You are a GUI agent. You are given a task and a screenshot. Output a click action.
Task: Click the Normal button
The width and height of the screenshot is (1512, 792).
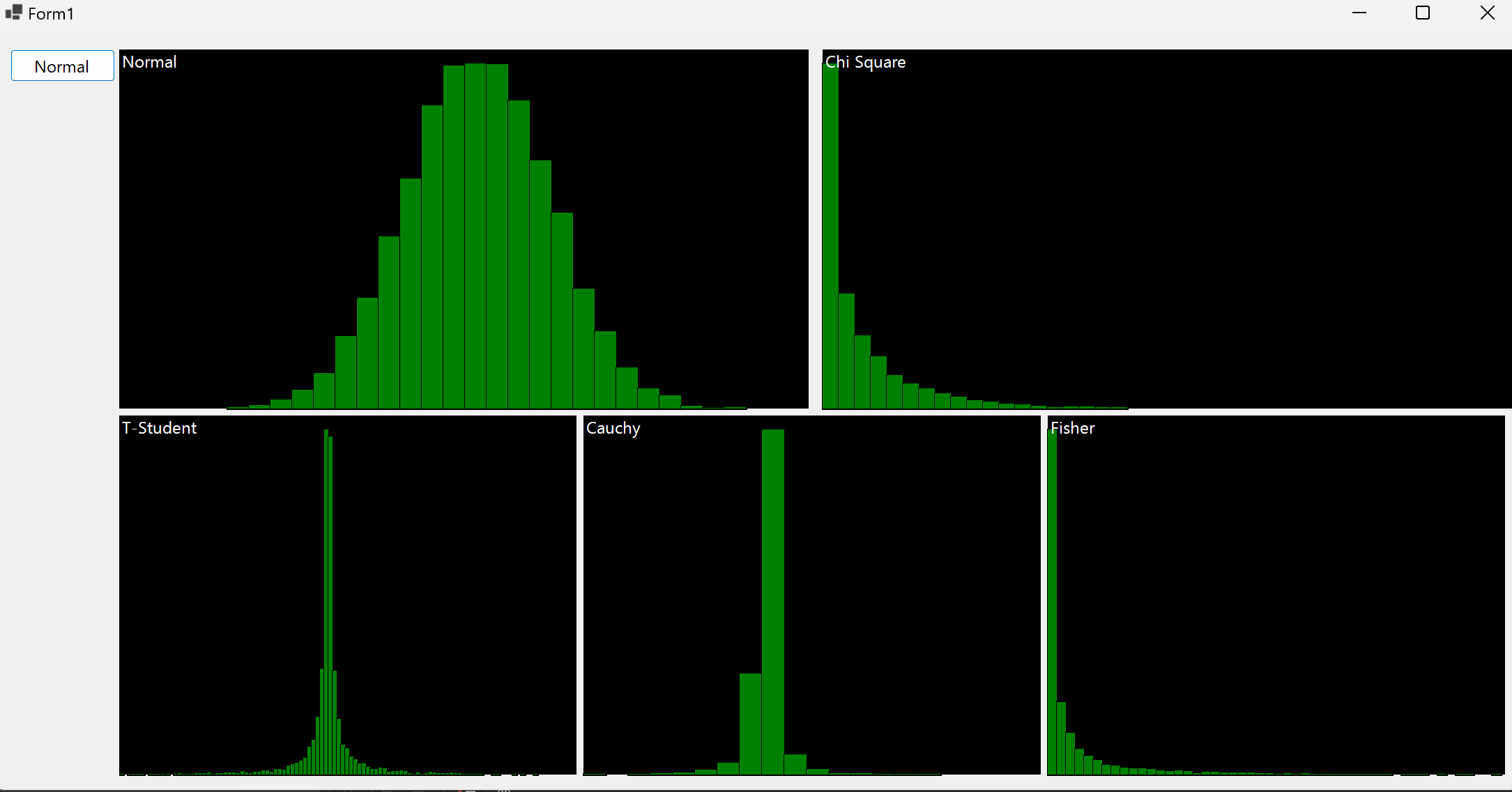coord(62,66)
